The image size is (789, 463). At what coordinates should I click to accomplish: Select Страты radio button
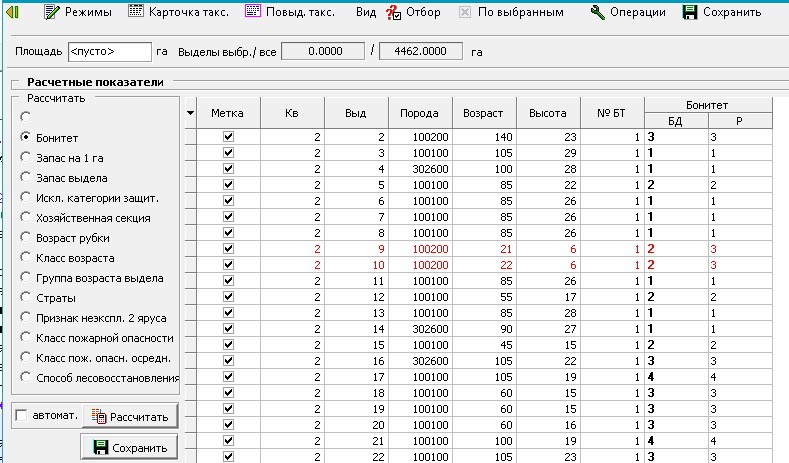(x=25, y=297)
